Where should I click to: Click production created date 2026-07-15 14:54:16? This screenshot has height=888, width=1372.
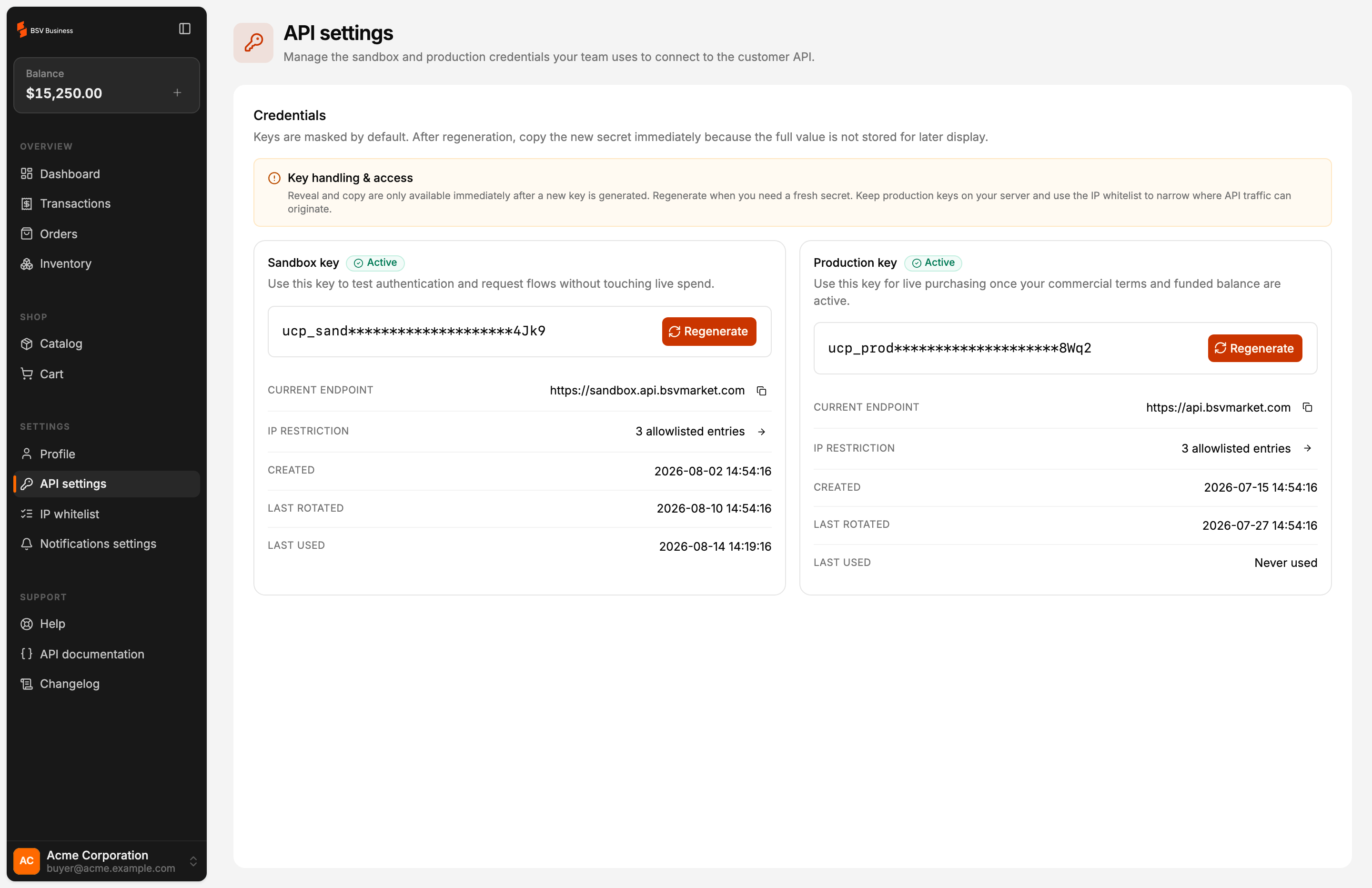pos(1260,488)
